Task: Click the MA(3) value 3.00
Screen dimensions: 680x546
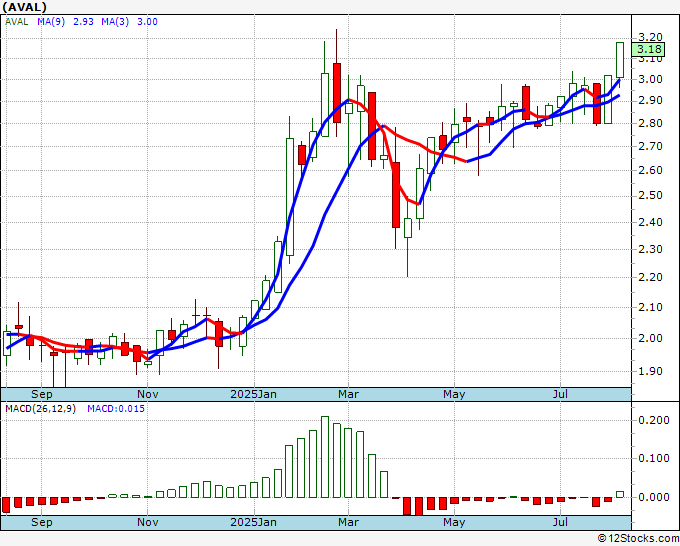Action: pyautogui.click(x=147, y=22)
